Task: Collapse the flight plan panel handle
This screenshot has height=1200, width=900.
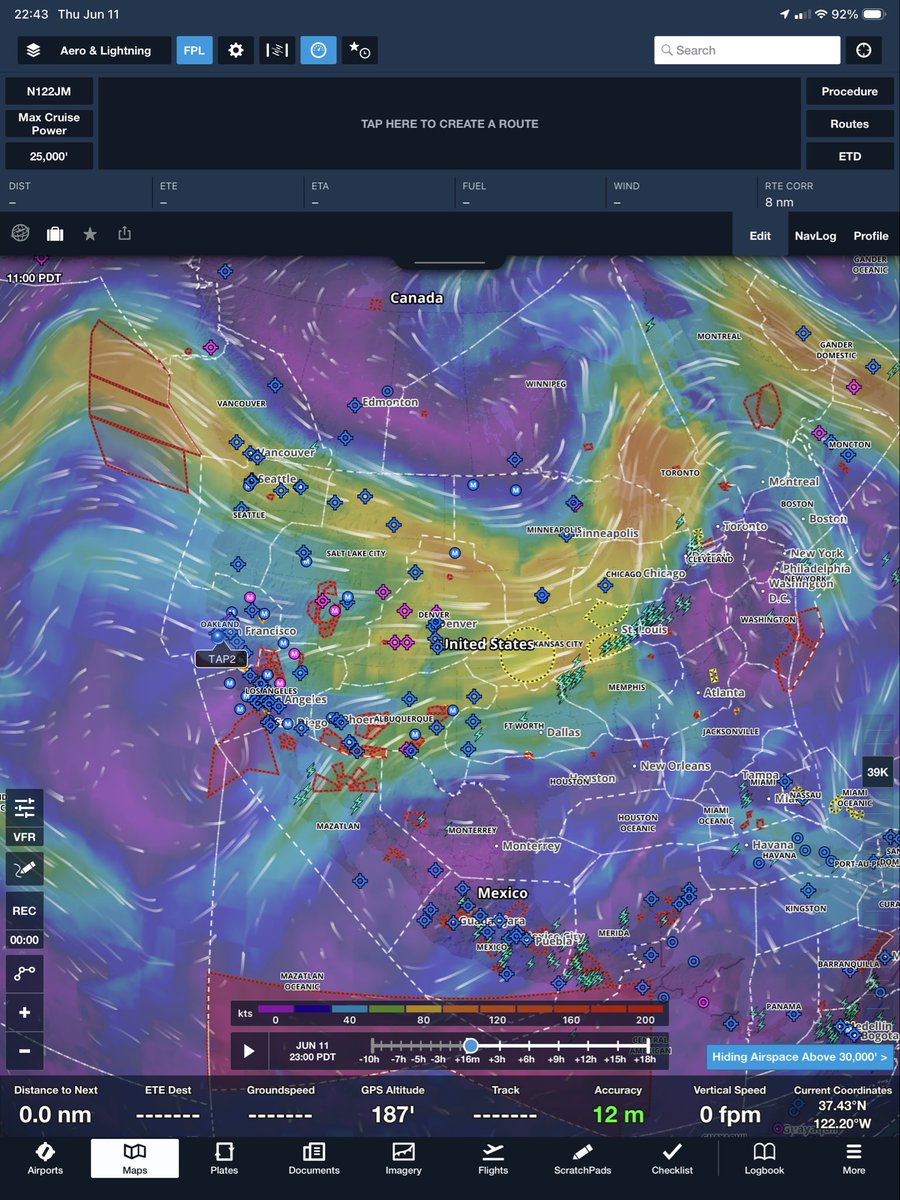Action: tap(450, 263)
